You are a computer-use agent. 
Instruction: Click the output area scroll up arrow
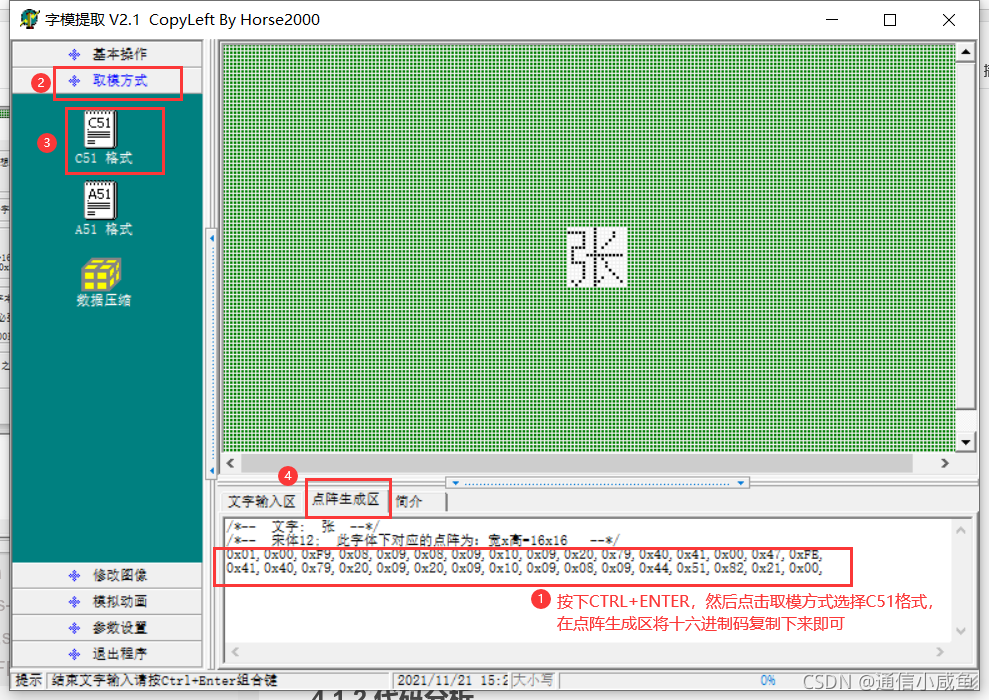tap(961, 531)
